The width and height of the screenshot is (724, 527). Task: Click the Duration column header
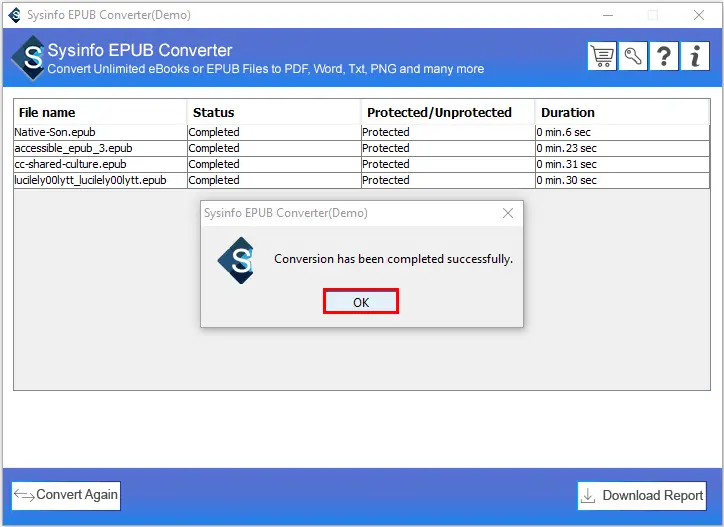(x=622, y=112)
